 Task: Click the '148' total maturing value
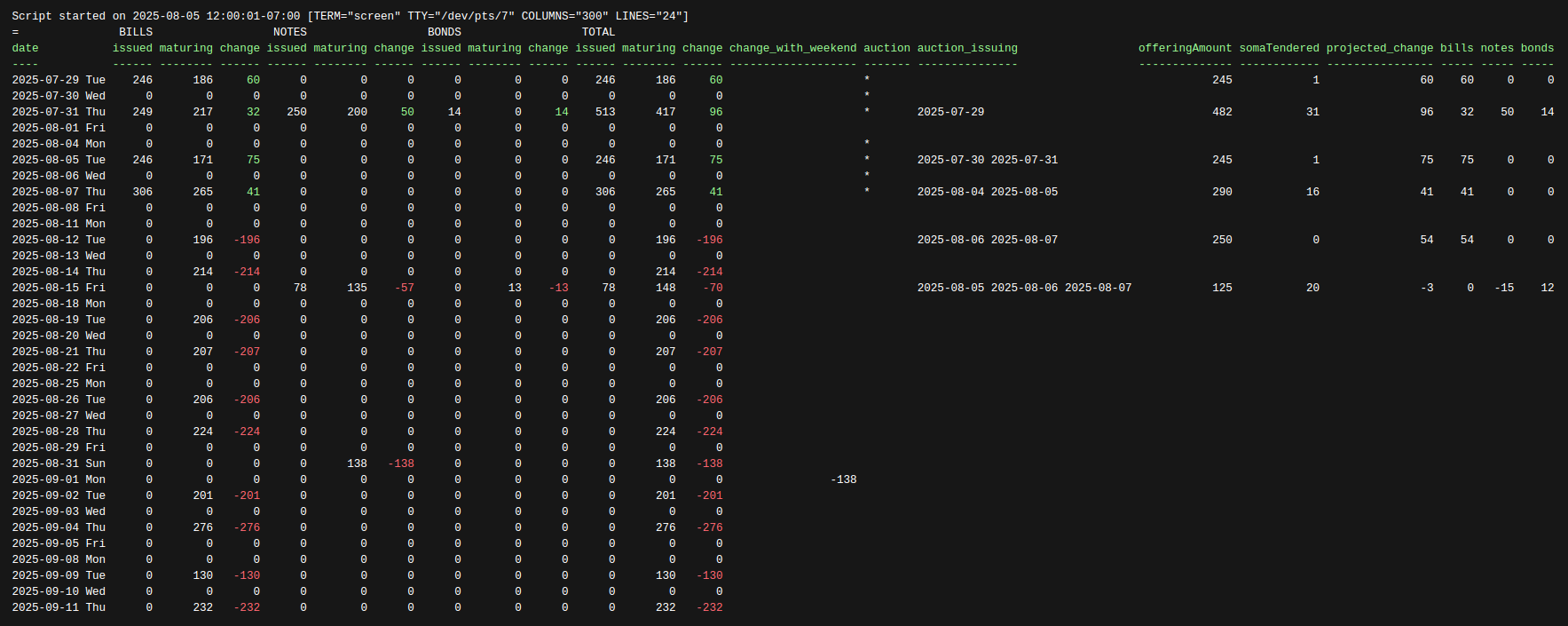[x=666, y=288]
